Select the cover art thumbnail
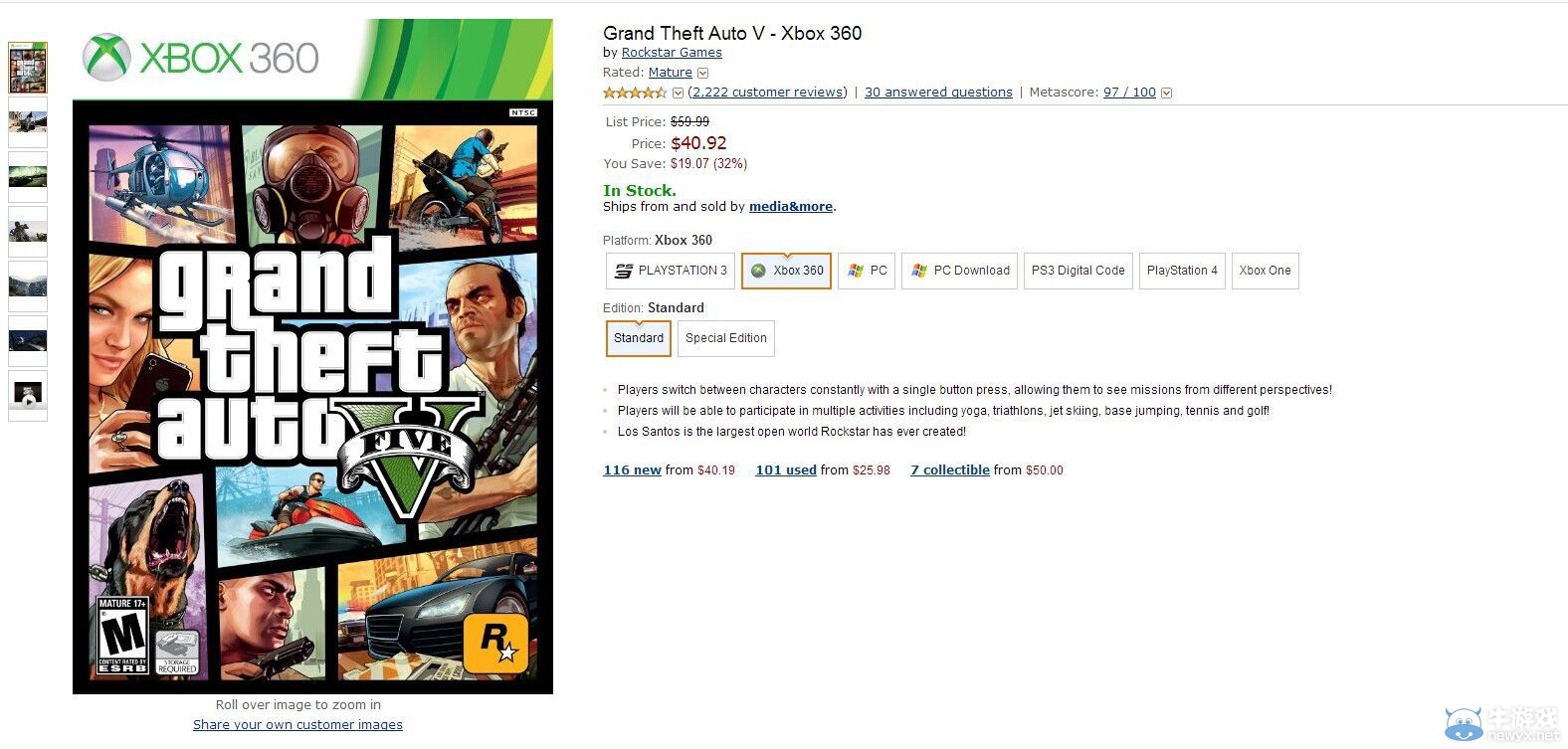1568x749 pixels. click(28, 68)
